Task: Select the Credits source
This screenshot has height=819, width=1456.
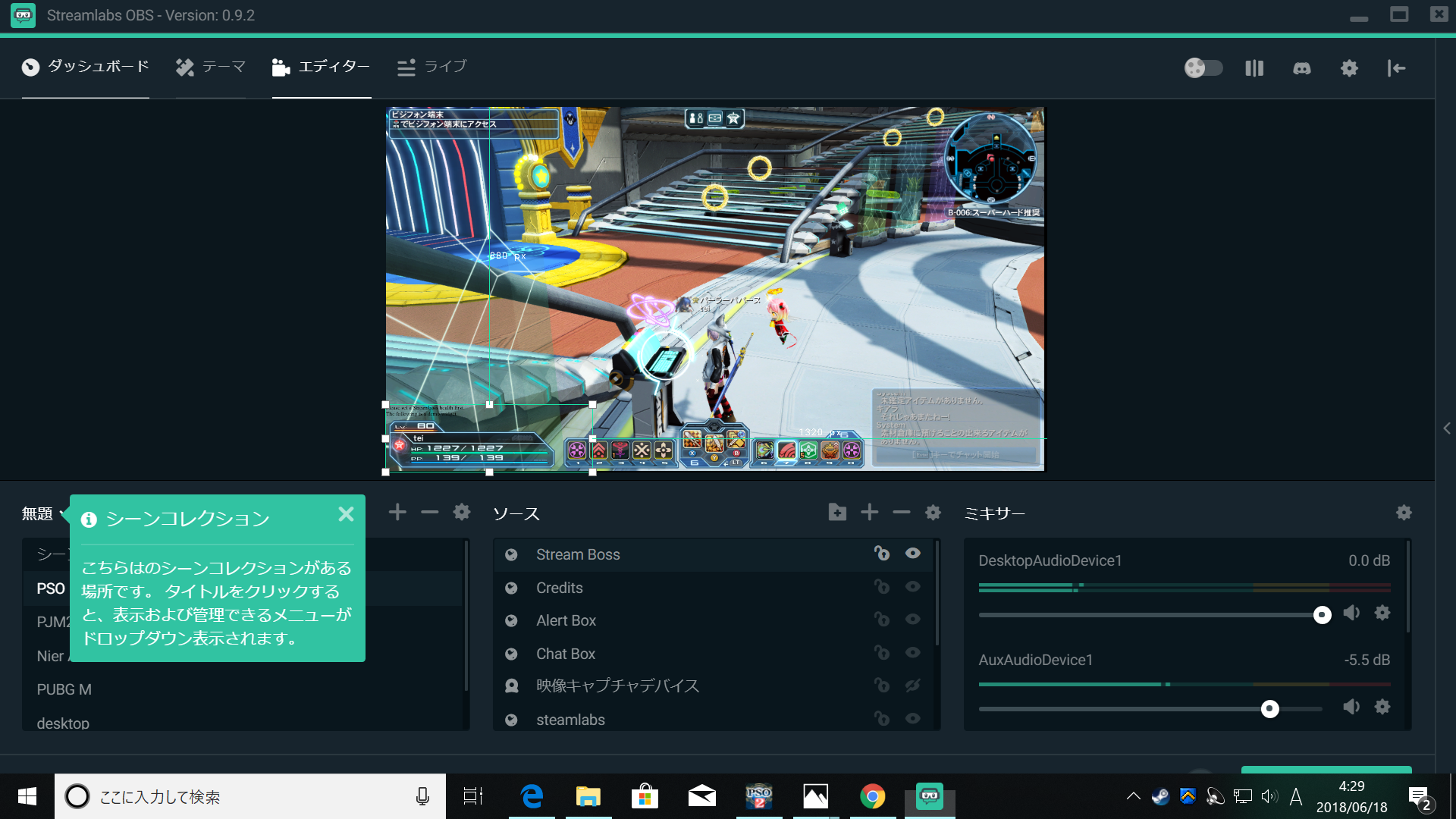Action: pos(714,588)
